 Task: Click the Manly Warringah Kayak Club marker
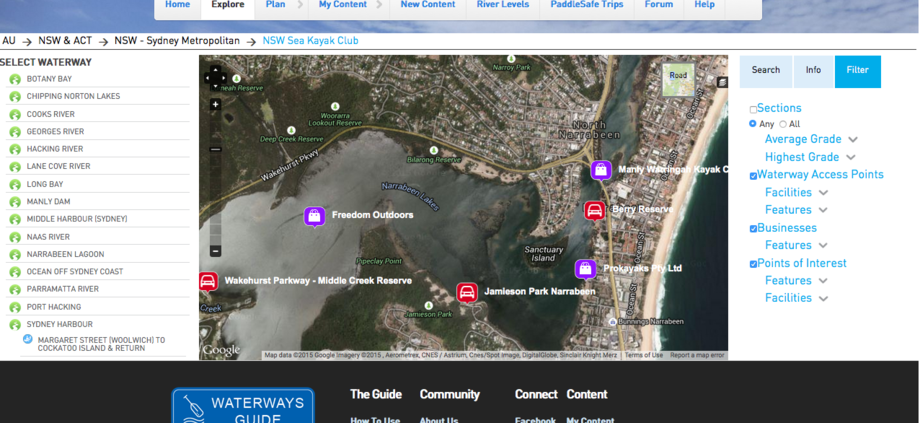coord(601,171)
